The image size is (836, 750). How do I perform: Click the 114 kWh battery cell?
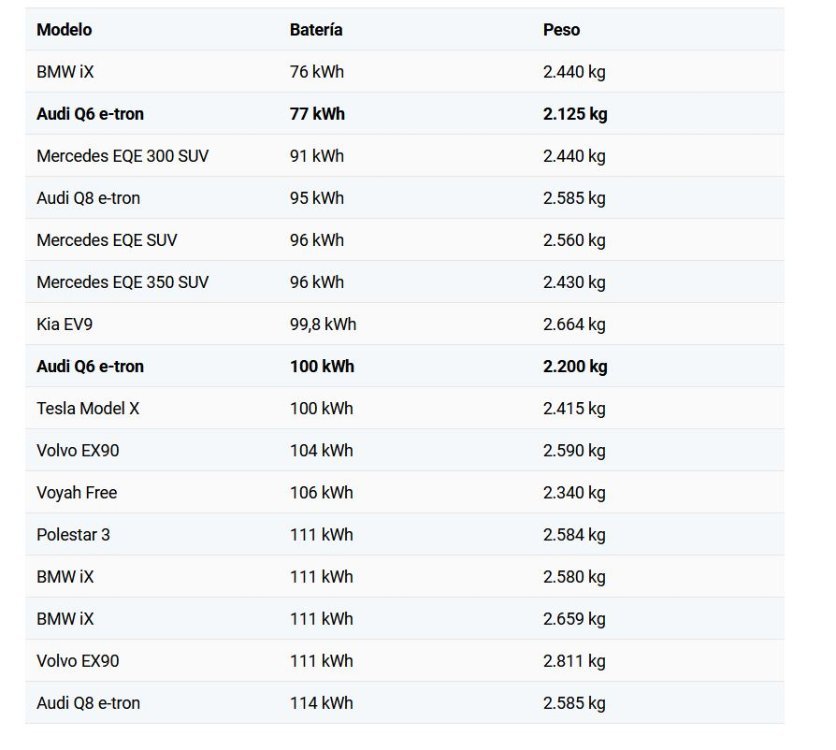pos(321,703)
